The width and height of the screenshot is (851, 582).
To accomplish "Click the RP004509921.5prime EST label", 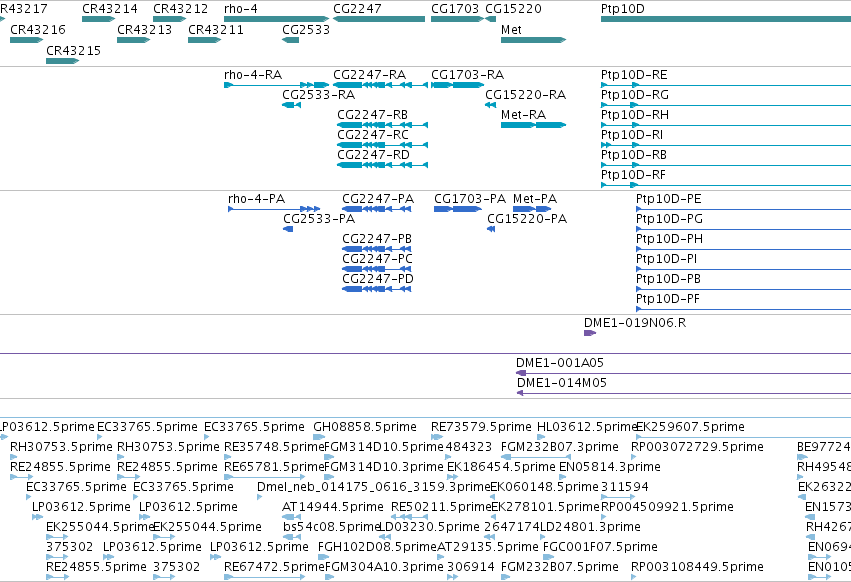I will pyautogui.click(x=667, y=507).
